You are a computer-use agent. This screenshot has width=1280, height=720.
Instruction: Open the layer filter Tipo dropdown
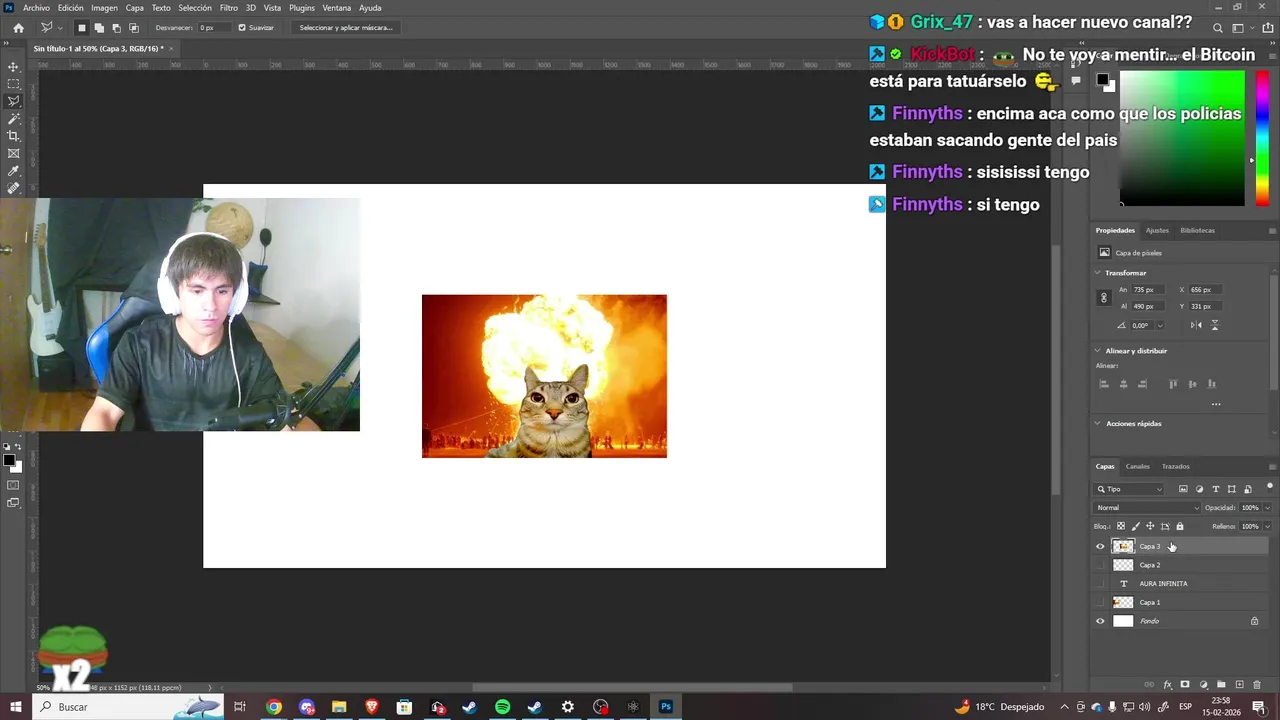(x=1130, y=489)
